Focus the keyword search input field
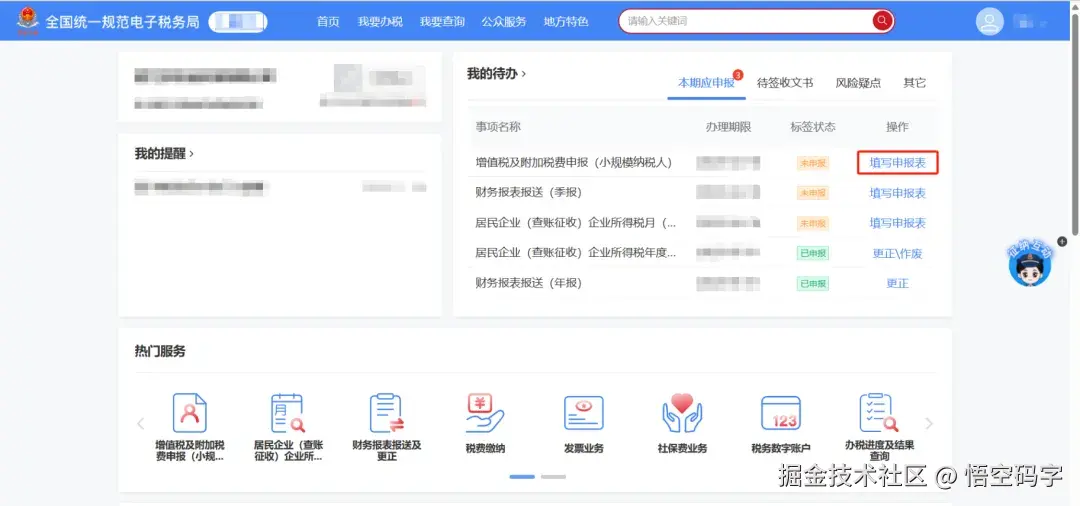1080x506 pixels. (x=745, y=21)
